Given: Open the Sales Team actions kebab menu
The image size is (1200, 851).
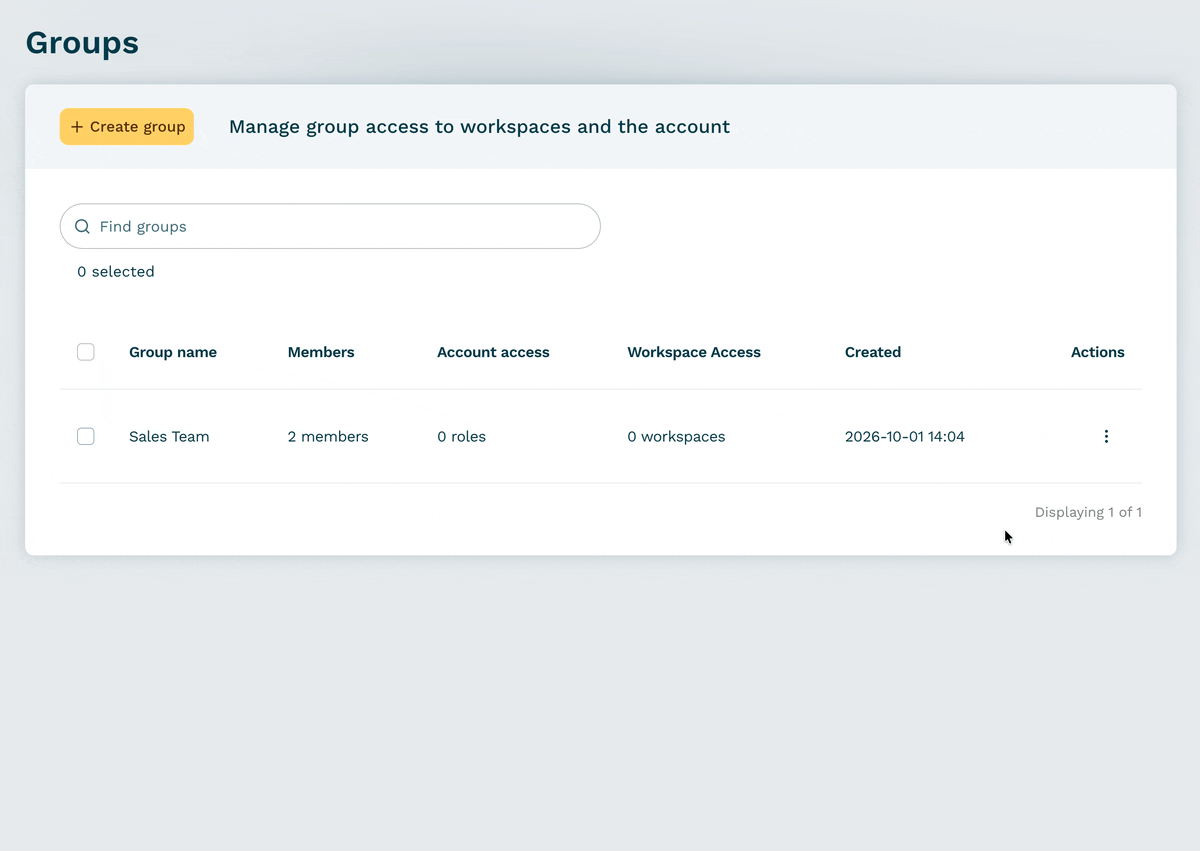Looking at the screenshot, I should pos(1106,436).
